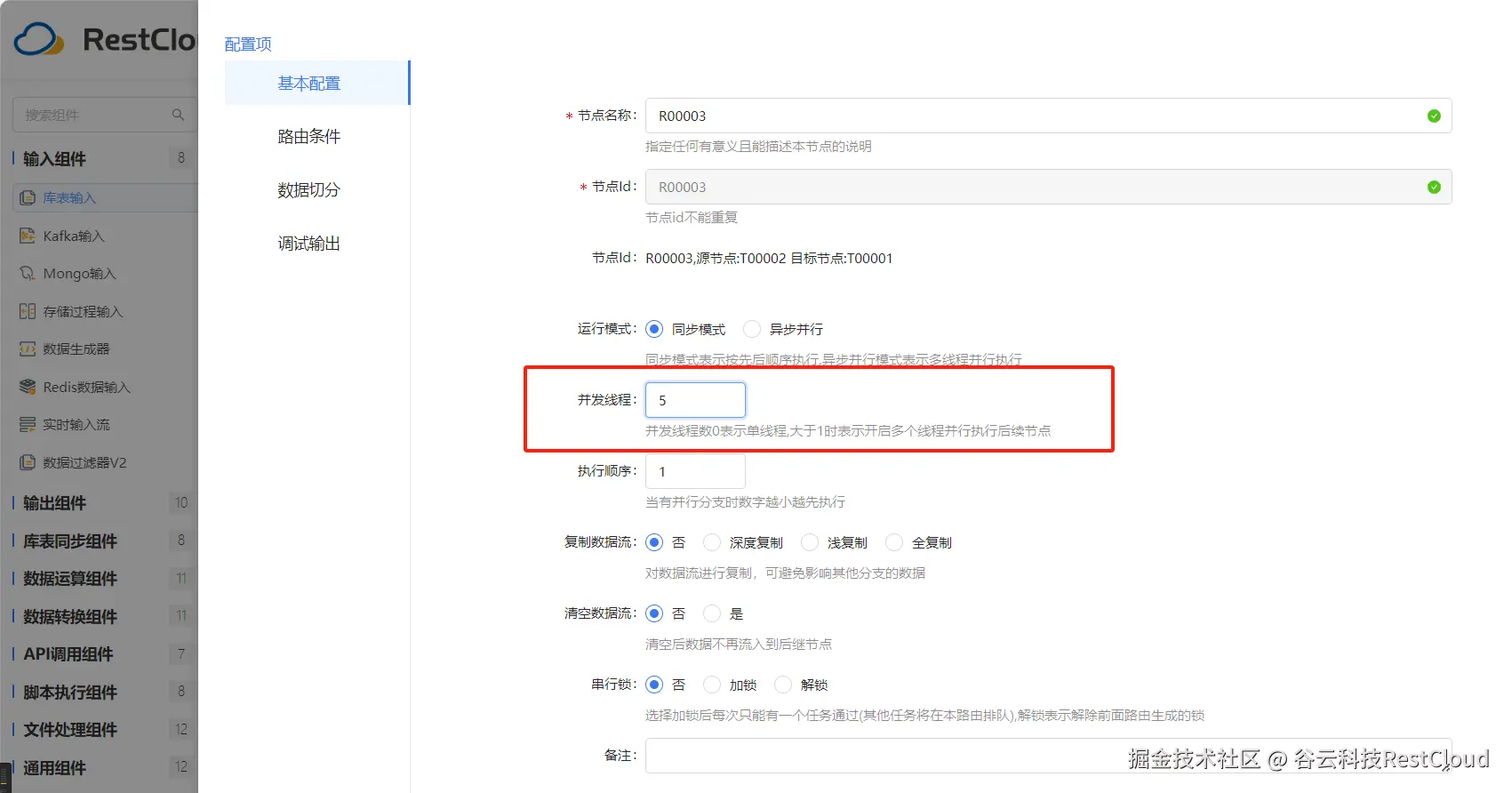Viewport: 1512px width, 793px height.
Task: Click the RestCloud logo icon
Action: [39, 39]
